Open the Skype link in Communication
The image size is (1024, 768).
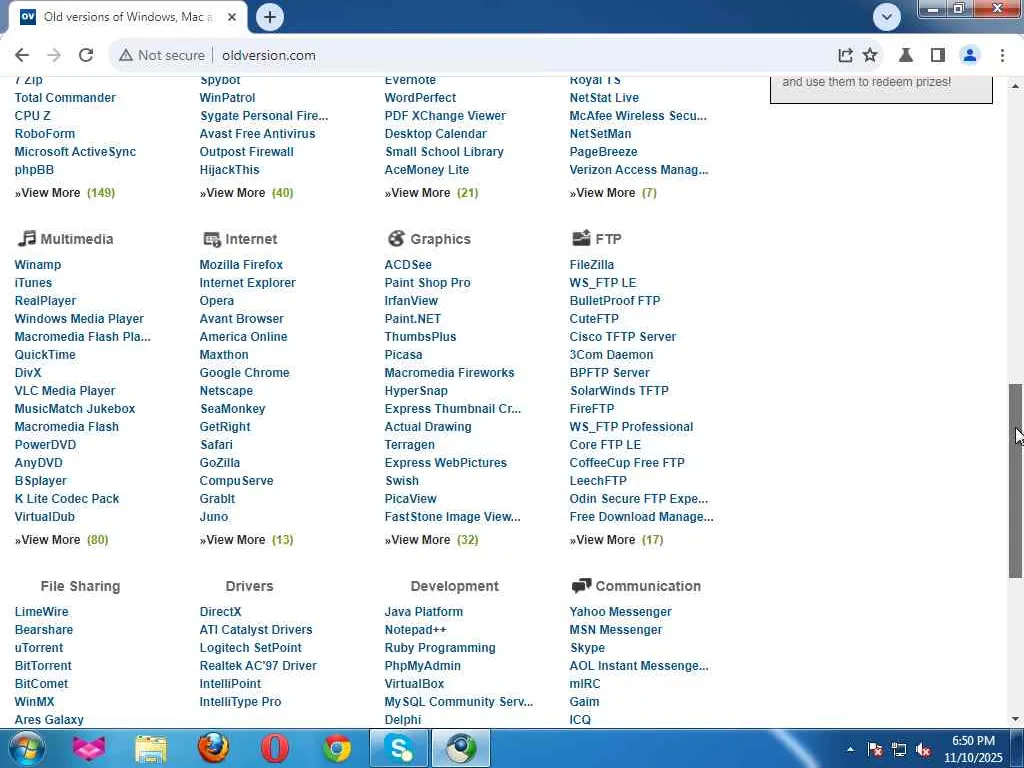point(587,648)
